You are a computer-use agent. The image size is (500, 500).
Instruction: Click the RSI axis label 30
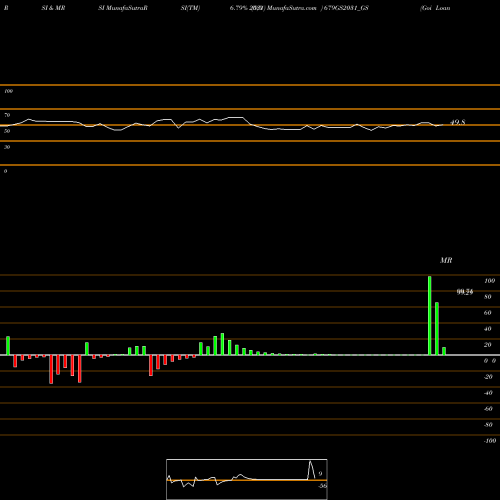click(7, 147)
